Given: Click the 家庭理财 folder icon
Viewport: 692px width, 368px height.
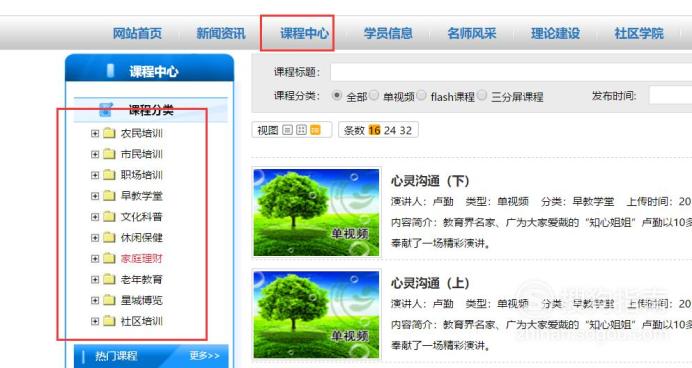Looking at the screenshot, I should [109, 258].
